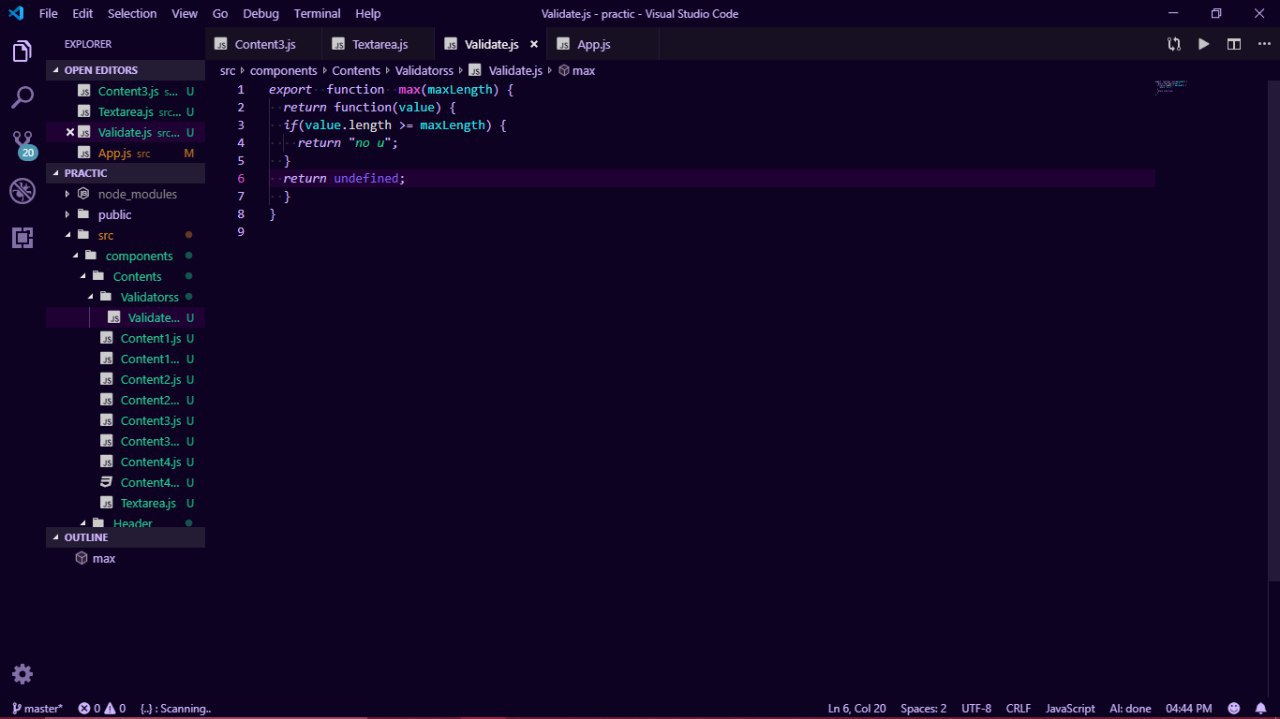Image resolution: width=1280 pixels, height=719 pixels.
Task: Collapse the Outline section
Action: (x=125, y=537)
